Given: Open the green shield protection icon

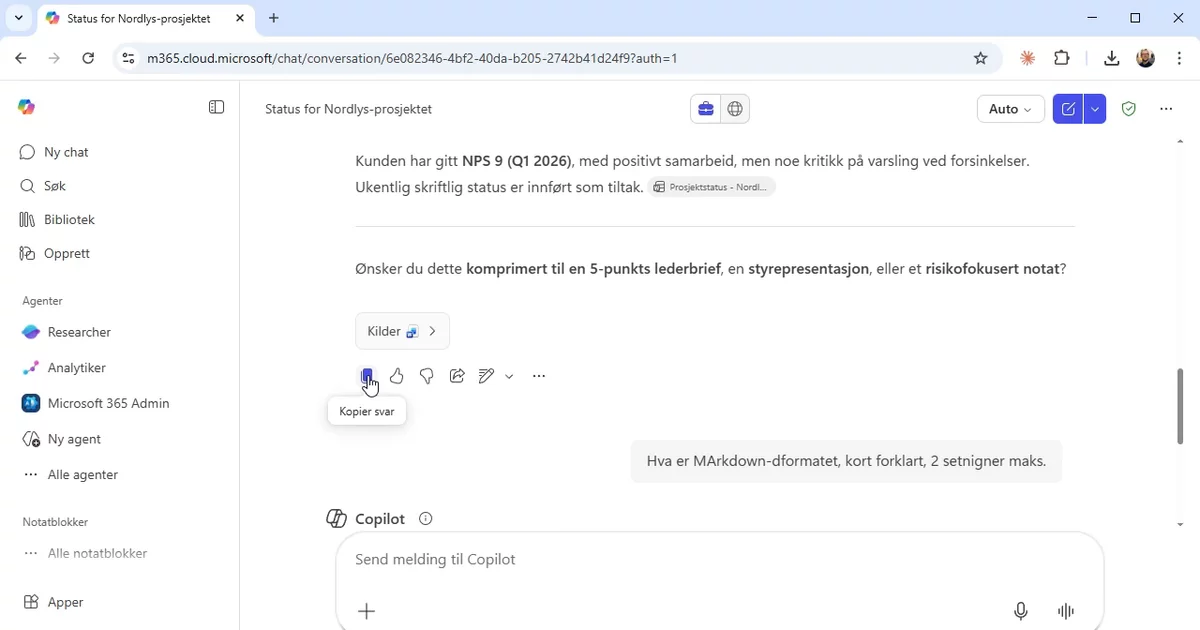Looking at the screenshot, I should click(x=1129, y=109).
